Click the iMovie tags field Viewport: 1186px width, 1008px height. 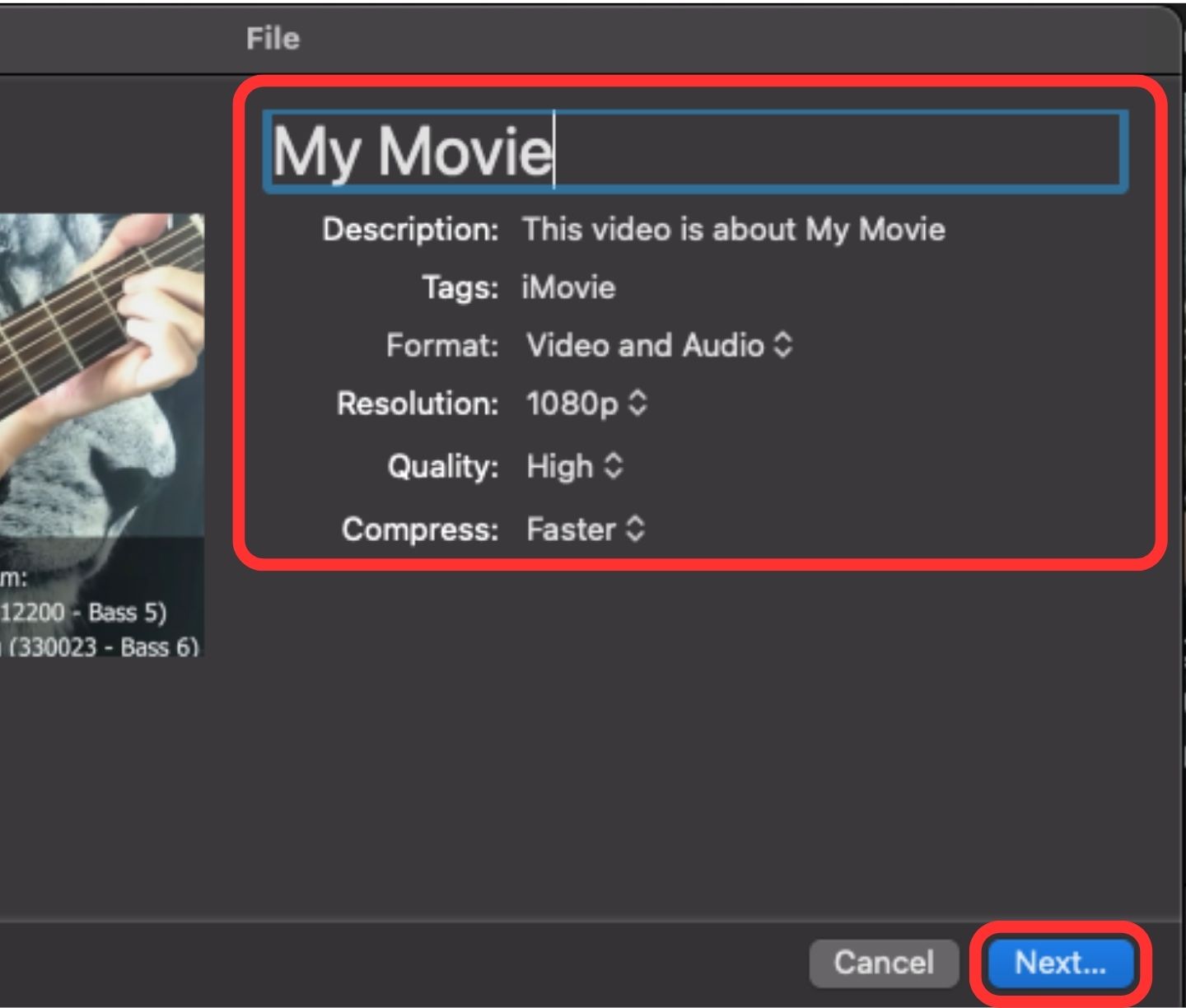(569, 287)
